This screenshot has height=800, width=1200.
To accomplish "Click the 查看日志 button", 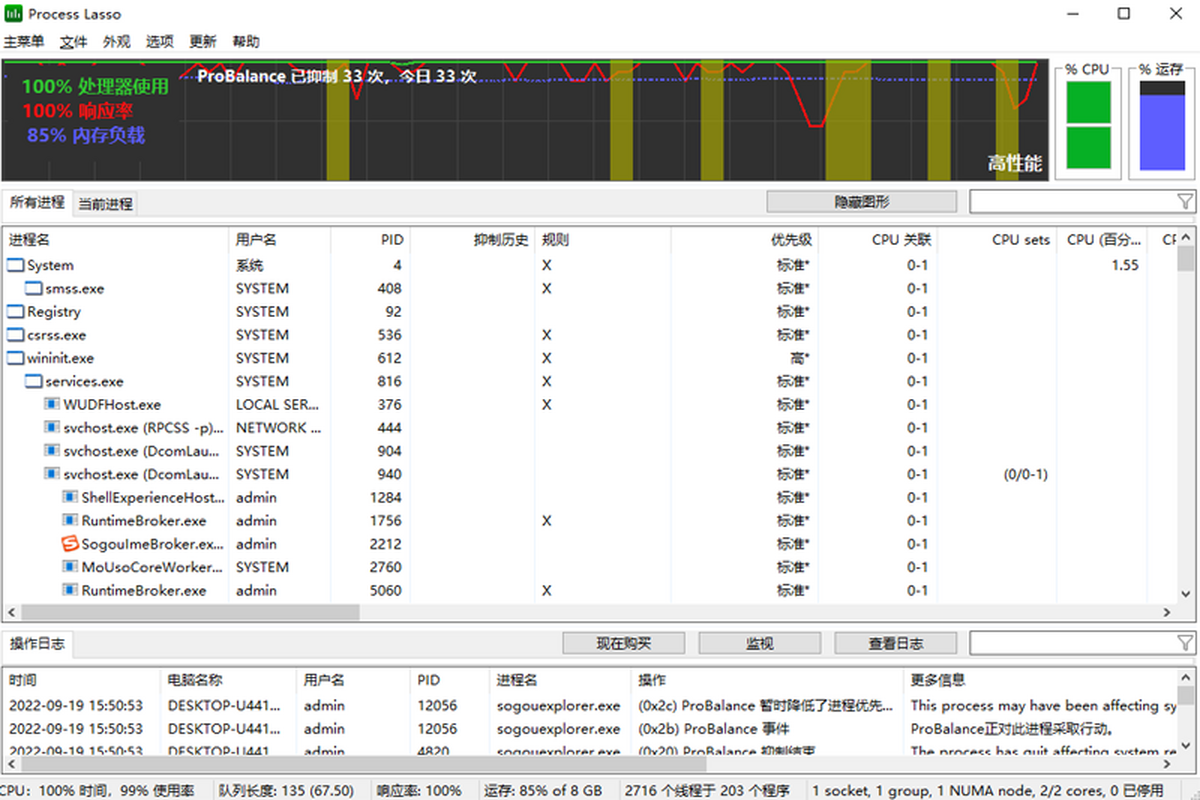I will tap(895, 643).
